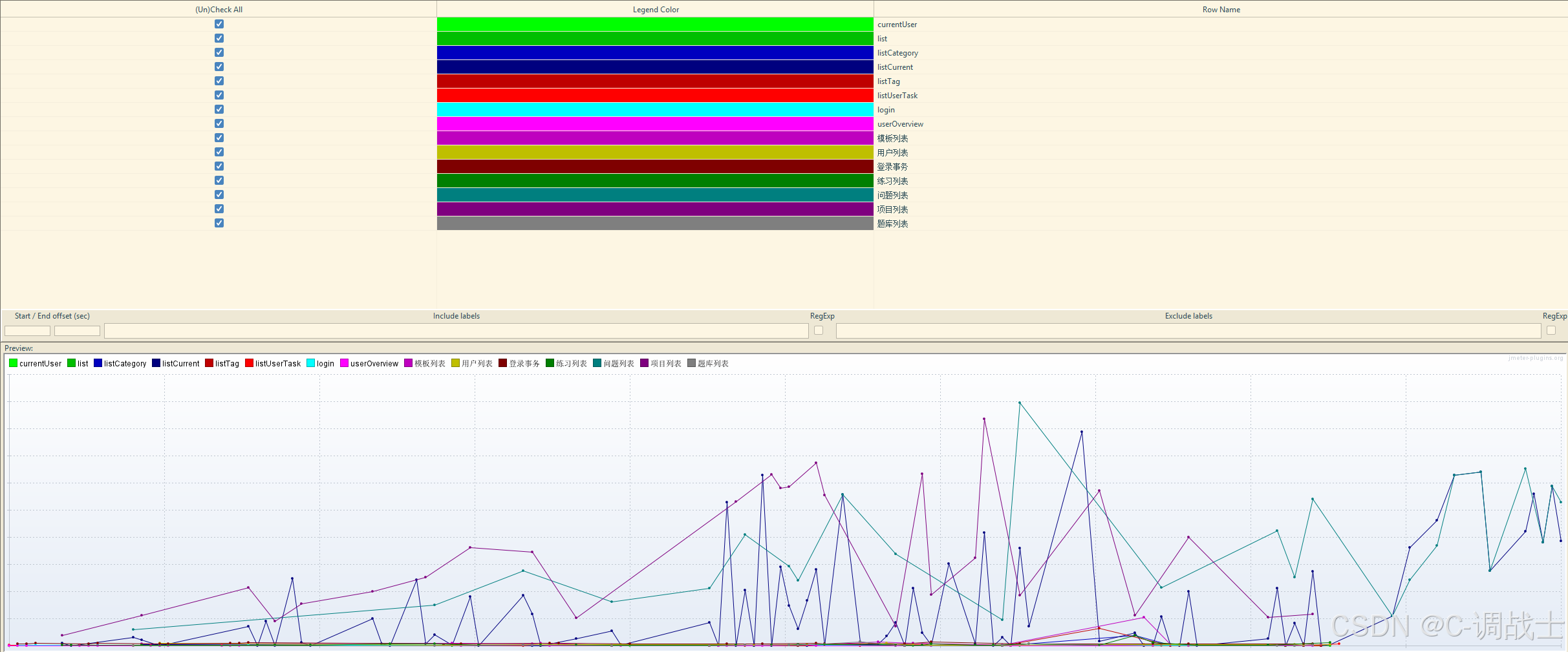The image size is (1568, 652).
Task: Click the Legend Color column header
Action: (655, 9)
